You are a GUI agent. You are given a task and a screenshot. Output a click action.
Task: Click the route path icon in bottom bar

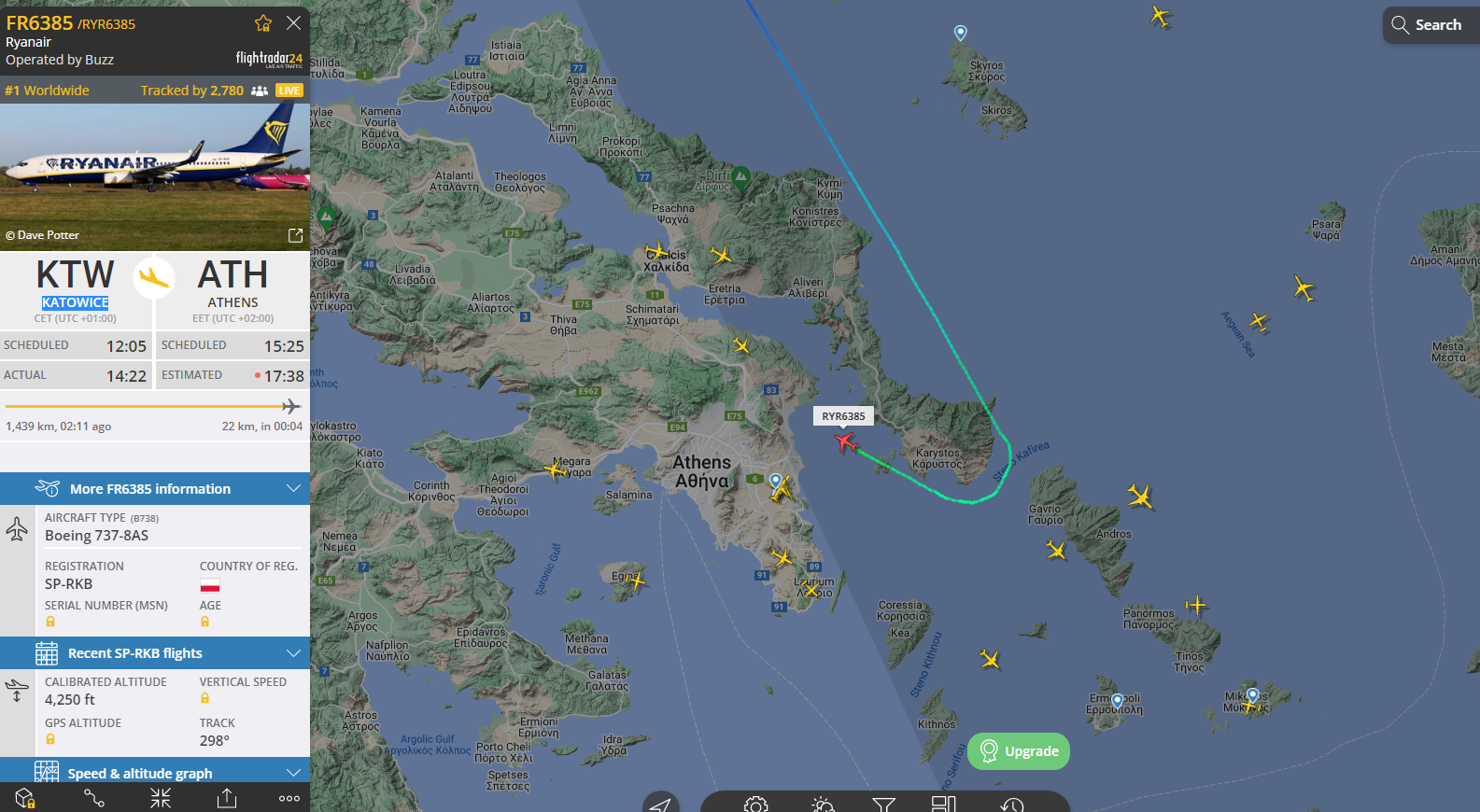click(94, 798)
